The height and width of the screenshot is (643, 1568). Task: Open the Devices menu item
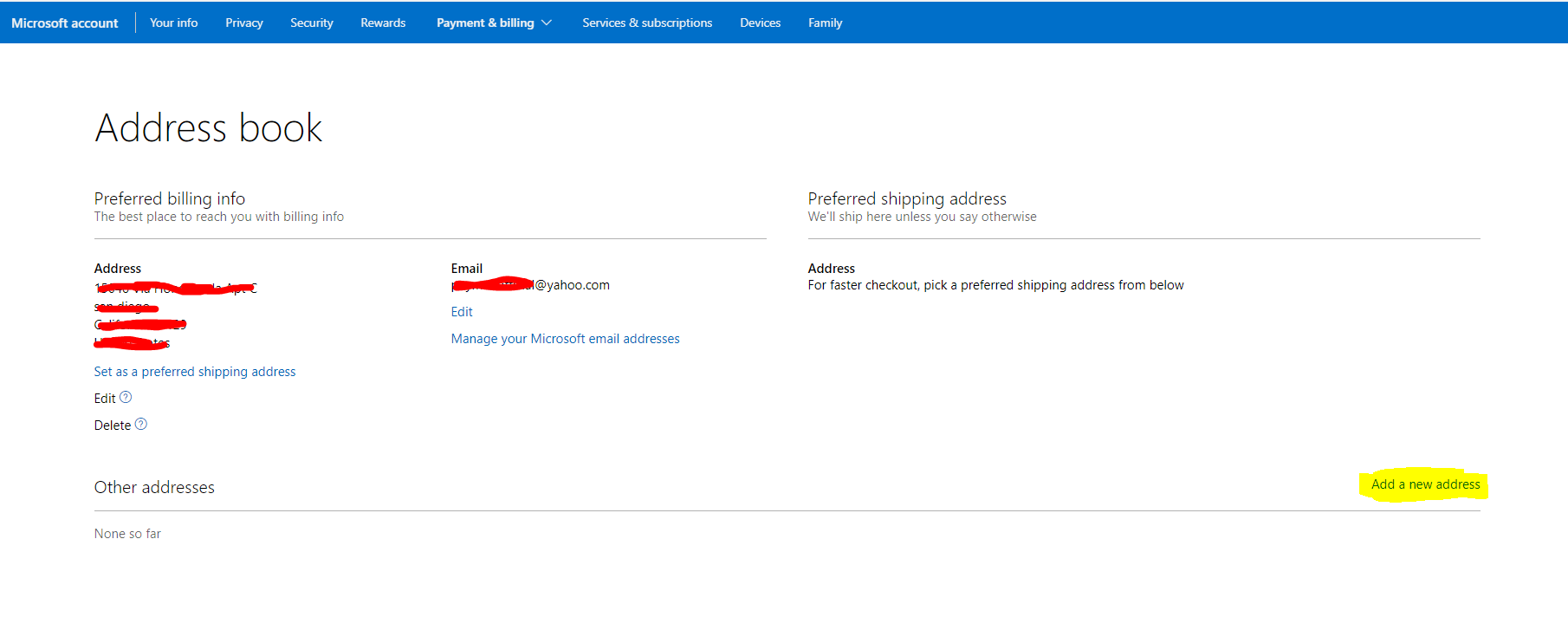(x=760, y=23)
